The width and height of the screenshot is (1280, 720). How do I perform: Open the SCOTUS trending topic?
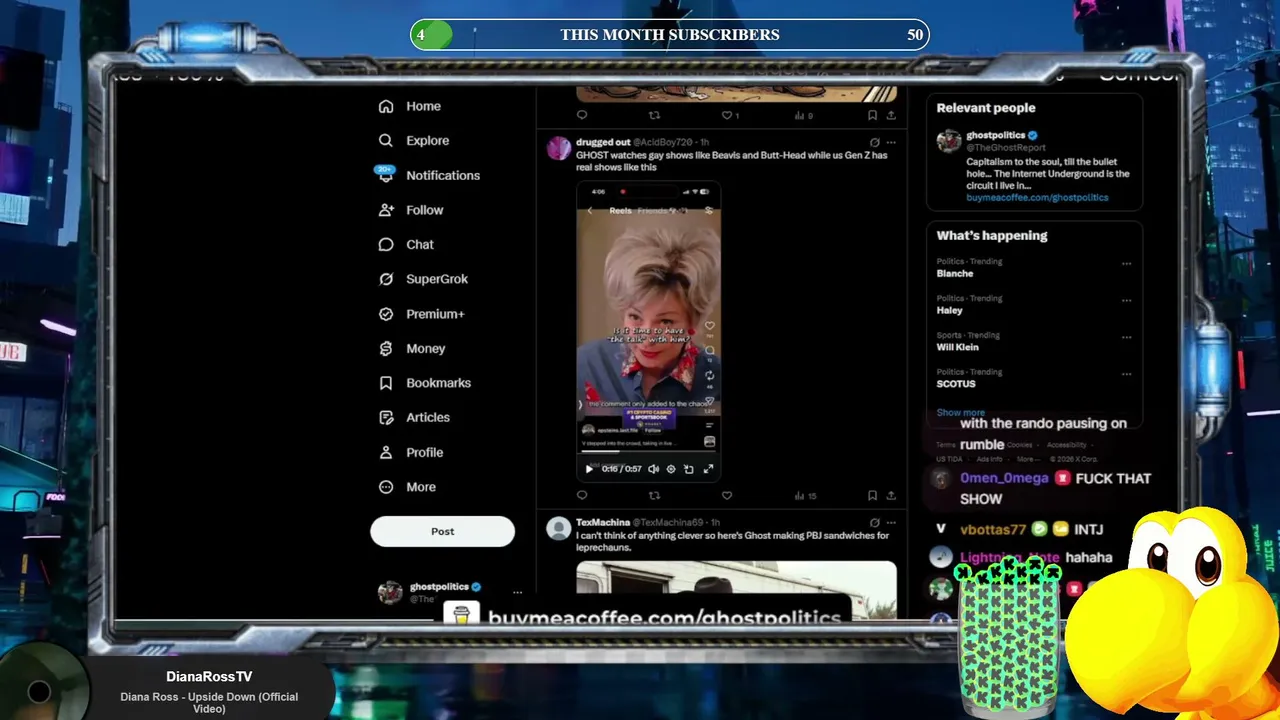tap(955, 384)
